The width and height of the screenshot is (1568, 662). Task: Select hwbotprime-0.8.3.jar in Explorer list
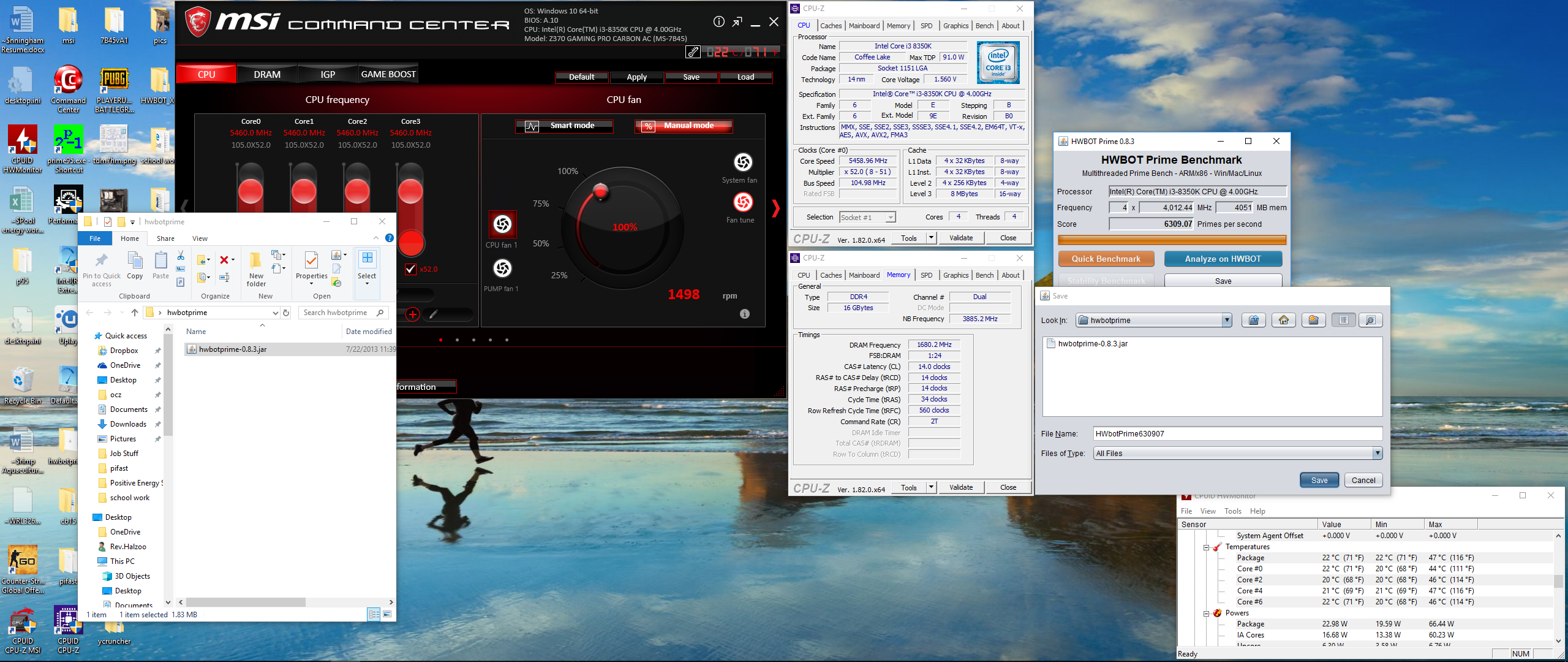pos(290,349)
